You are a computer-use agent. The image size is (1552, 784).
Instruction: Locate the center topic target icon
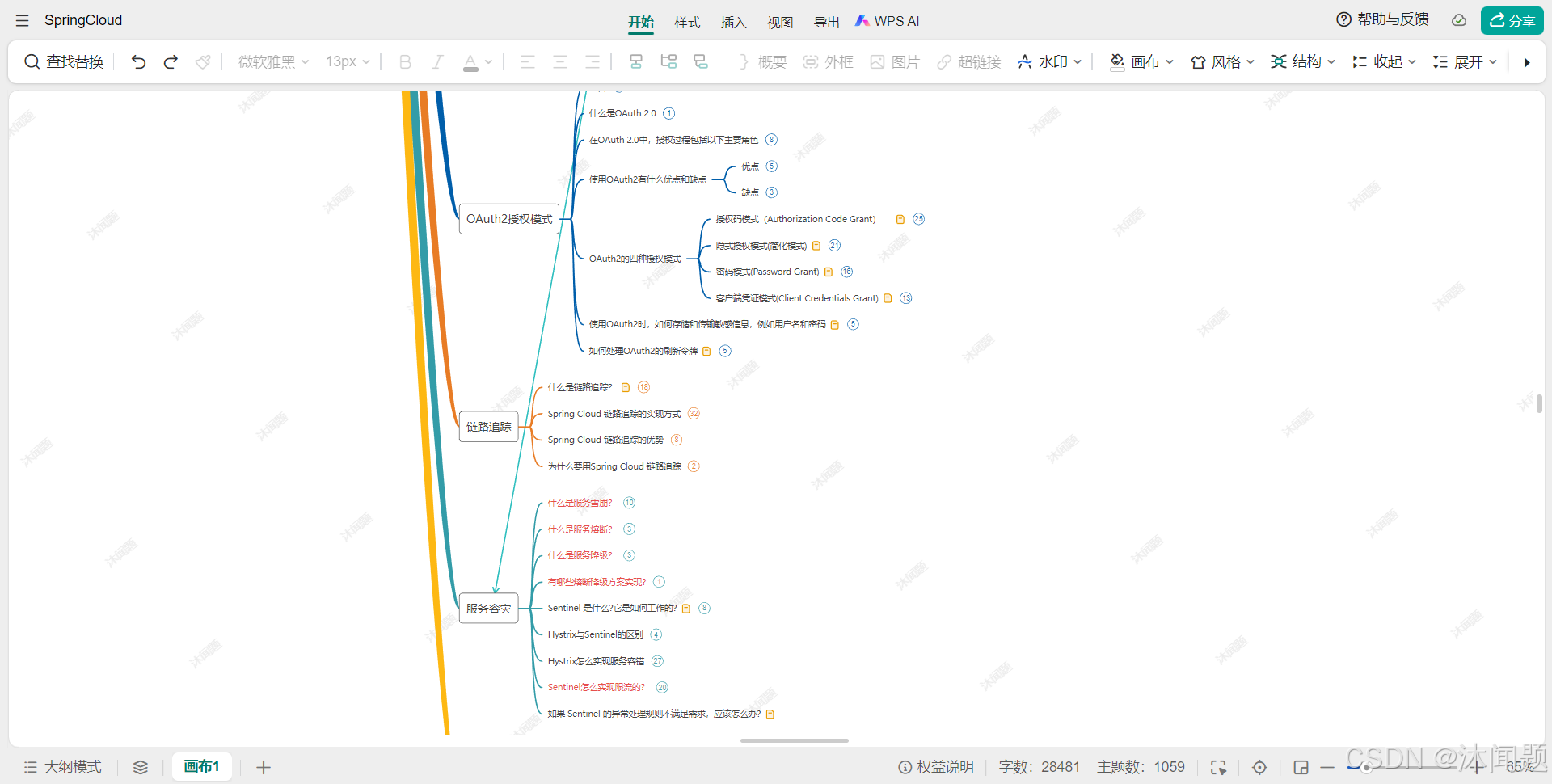(1259, 767)
